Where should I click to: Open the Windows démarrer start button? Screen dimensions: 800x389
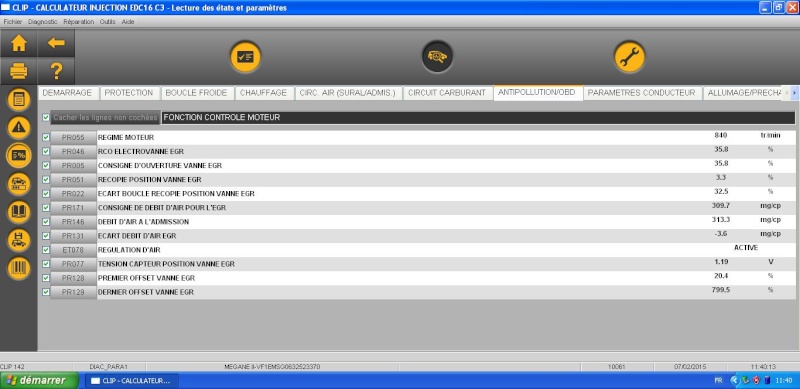(39, 380)
